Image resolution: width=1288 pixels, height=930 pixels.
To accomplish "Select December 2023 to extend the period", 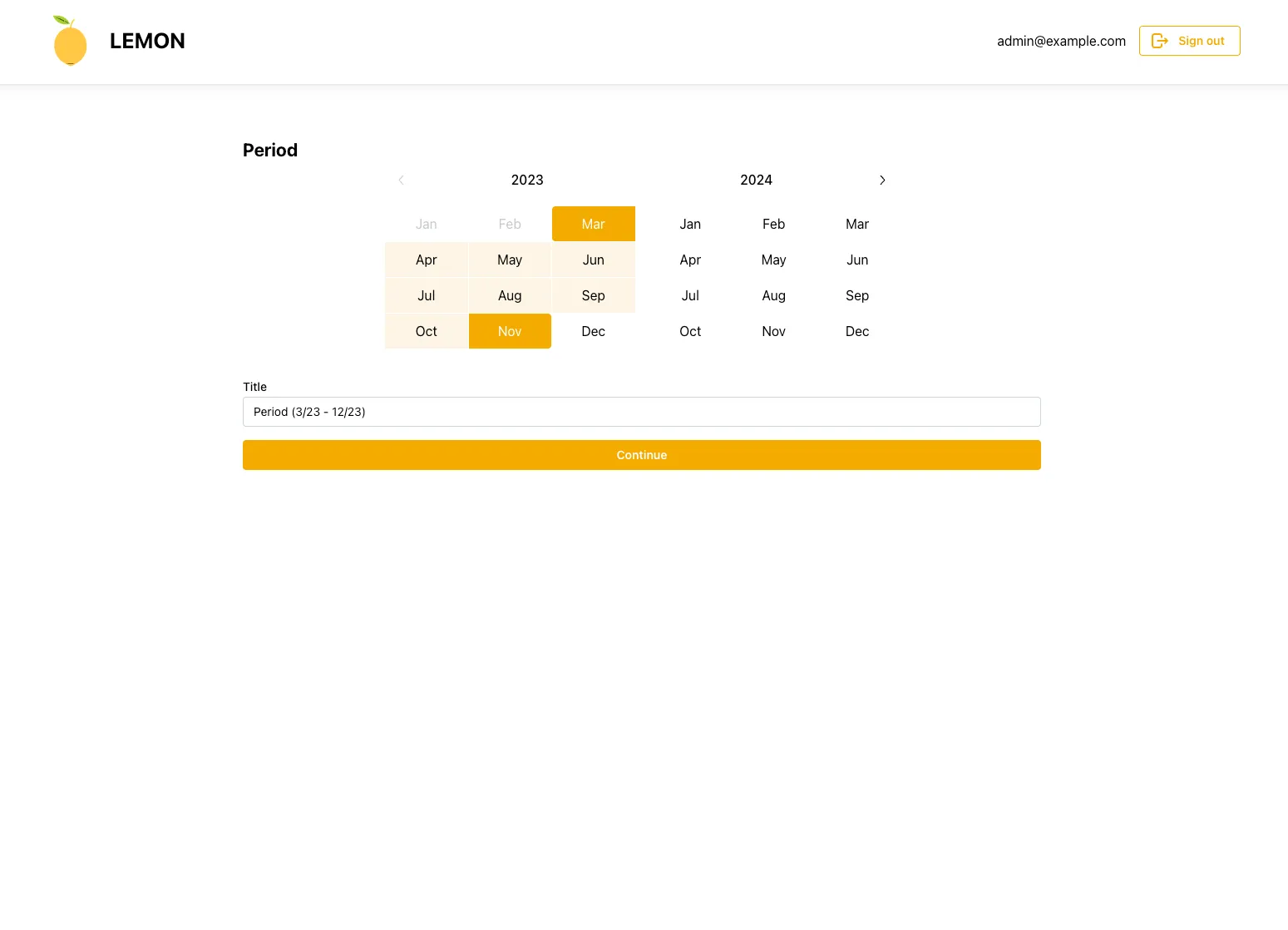I will (x=593, y=330).
